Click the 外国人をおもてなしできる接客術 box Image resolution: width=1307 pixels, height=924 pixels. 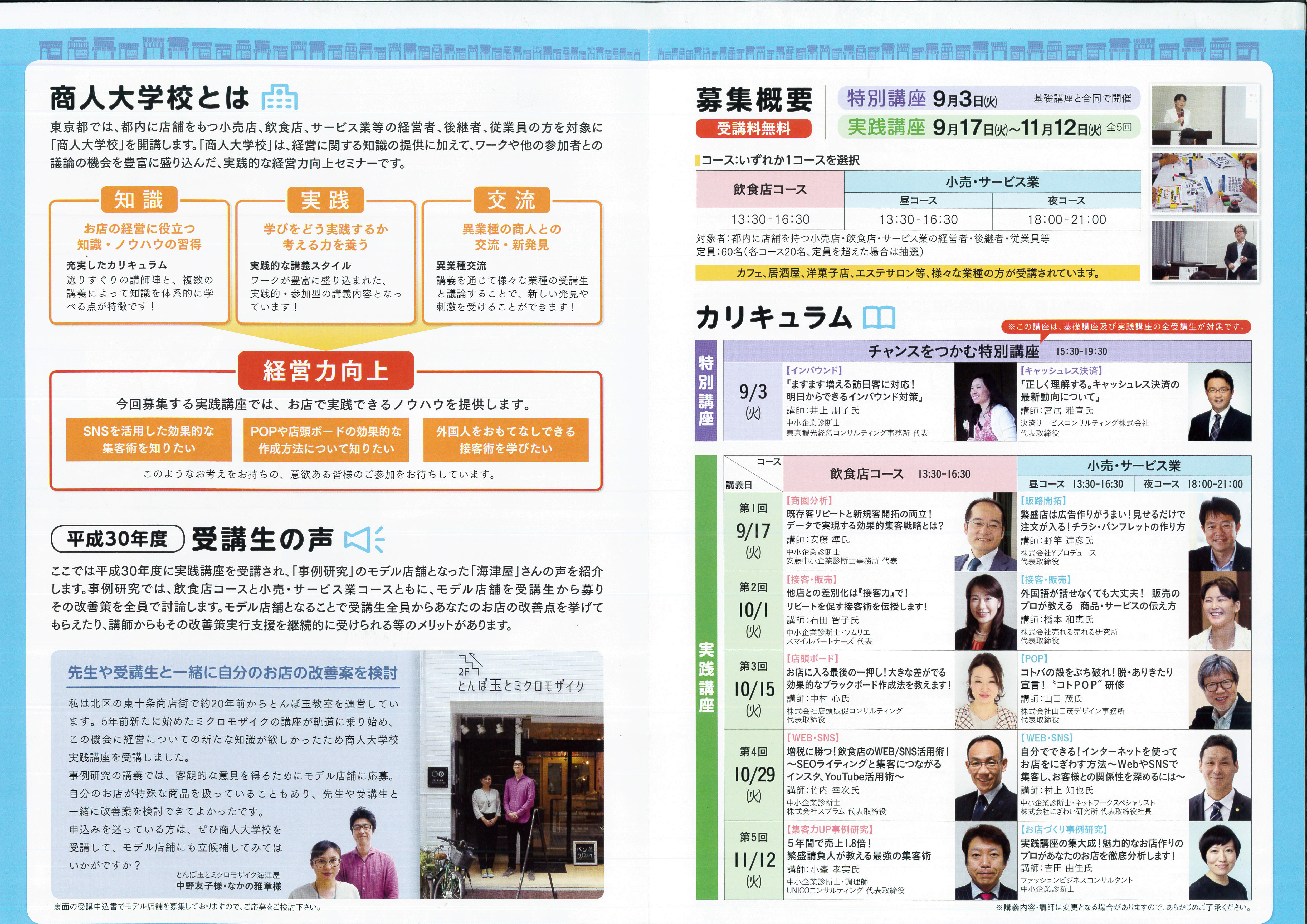tap(505, 439)
